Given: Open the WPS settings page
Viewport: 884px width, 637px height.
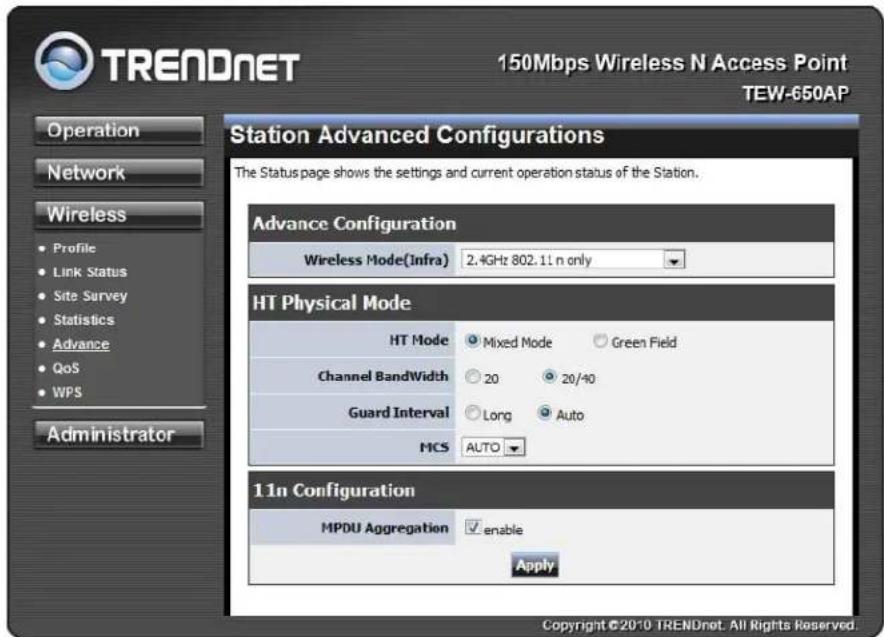Looking at the screenshot, I should [67, 392].
